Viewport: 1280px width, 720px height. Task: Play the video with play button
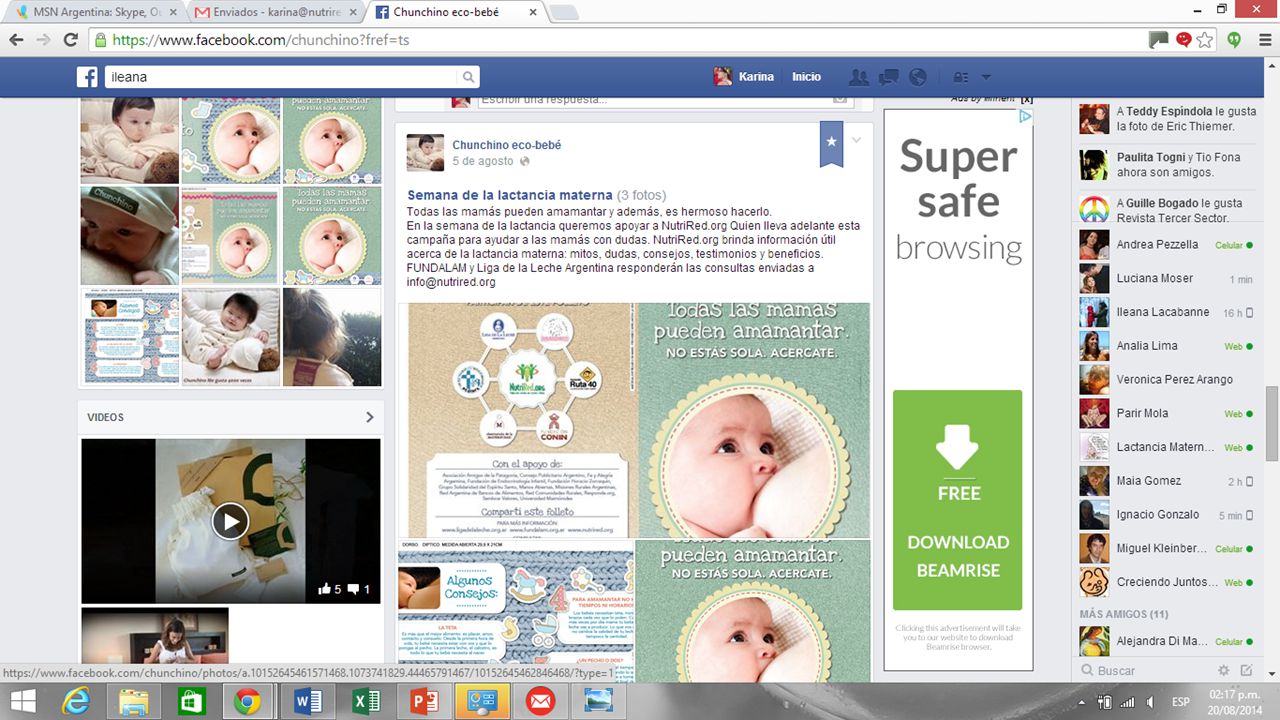[230, 521]
